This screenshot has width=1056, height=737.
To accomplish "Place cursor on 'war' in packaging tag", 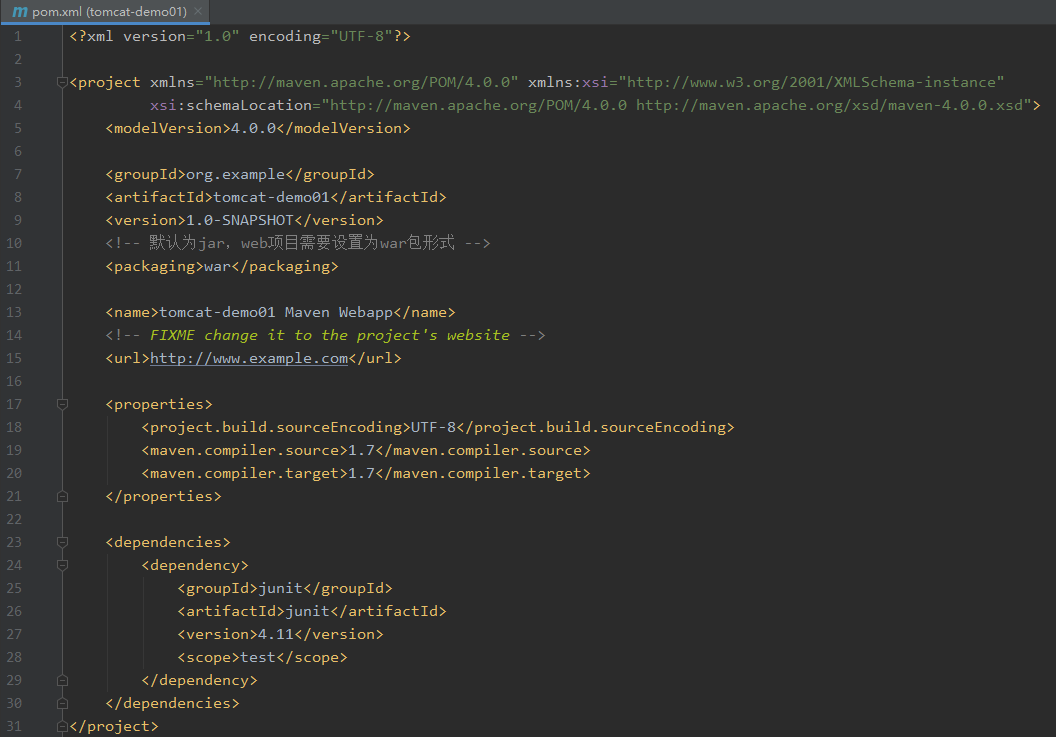I will coord(217,266).
